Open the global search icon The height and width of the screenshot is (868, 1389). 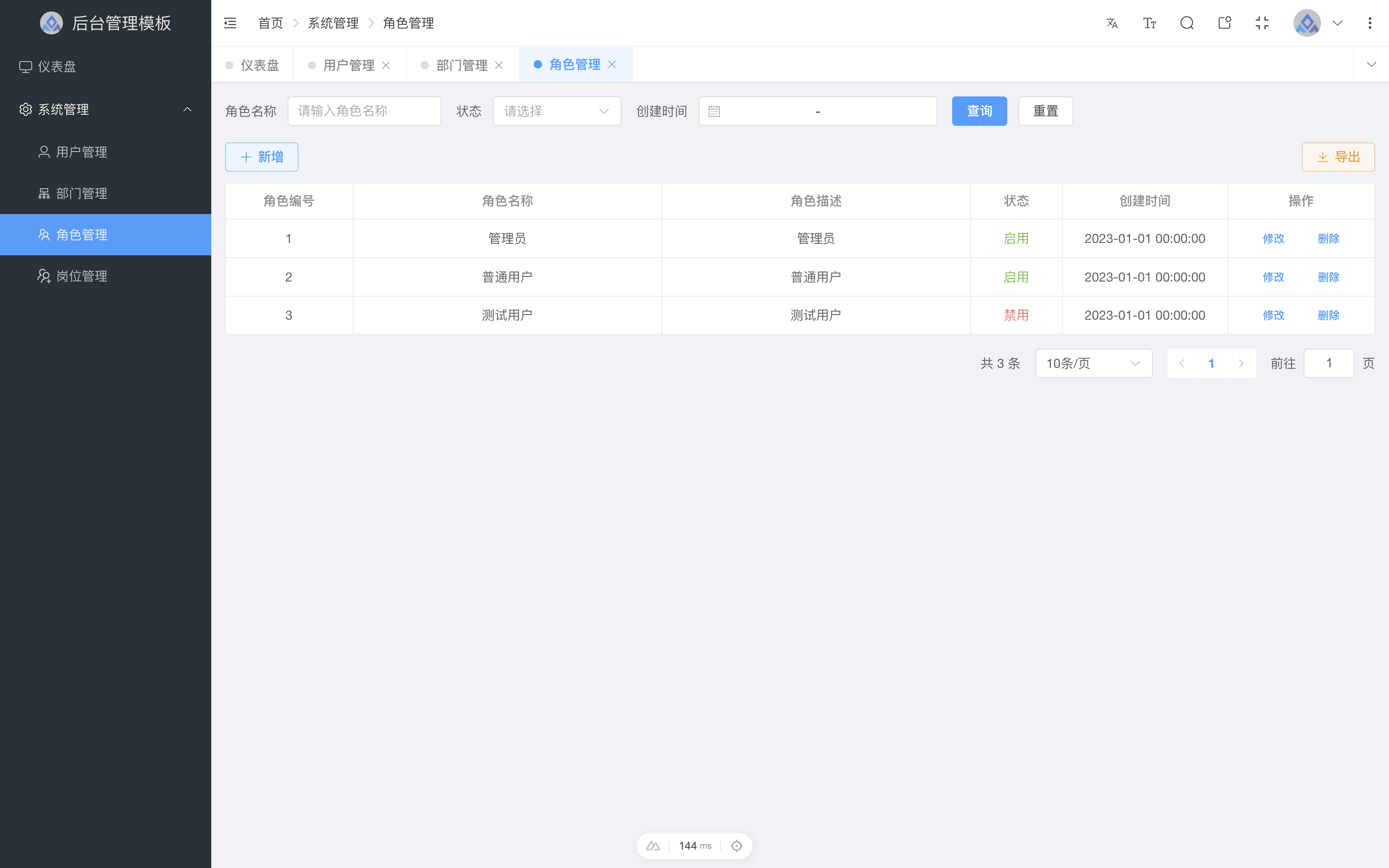click(1186, 23)
